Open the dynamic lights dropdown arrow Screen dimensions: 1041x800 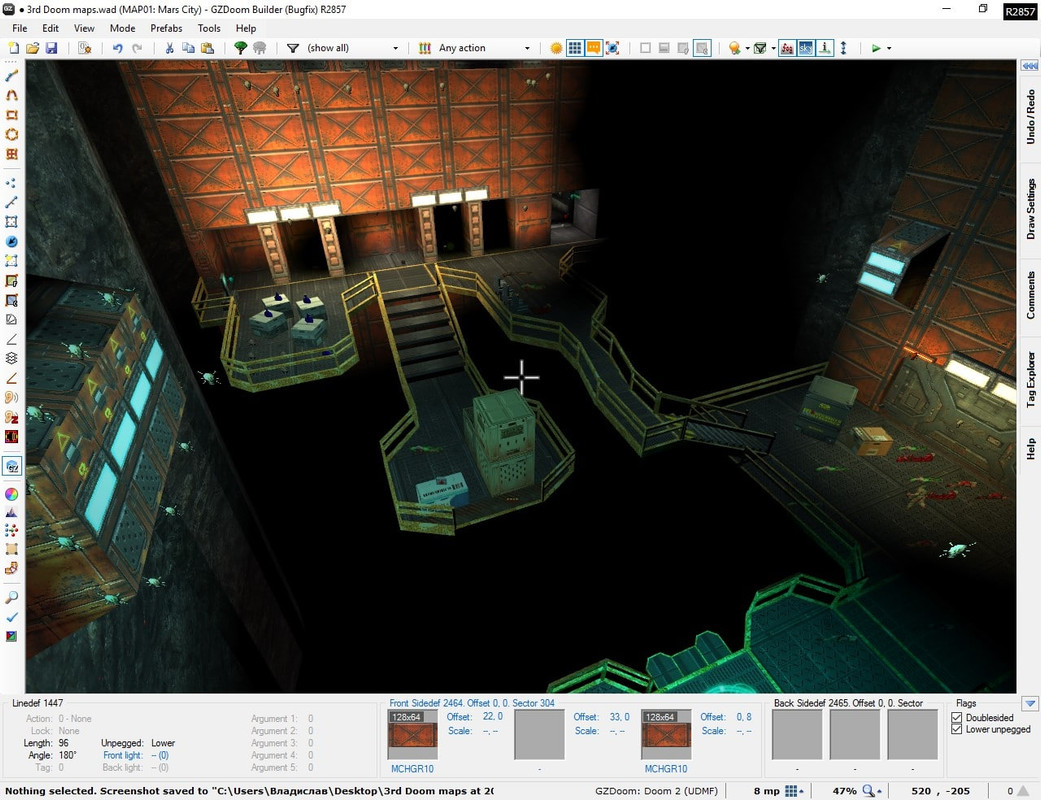pyautogui.click(x=747, y=48)
